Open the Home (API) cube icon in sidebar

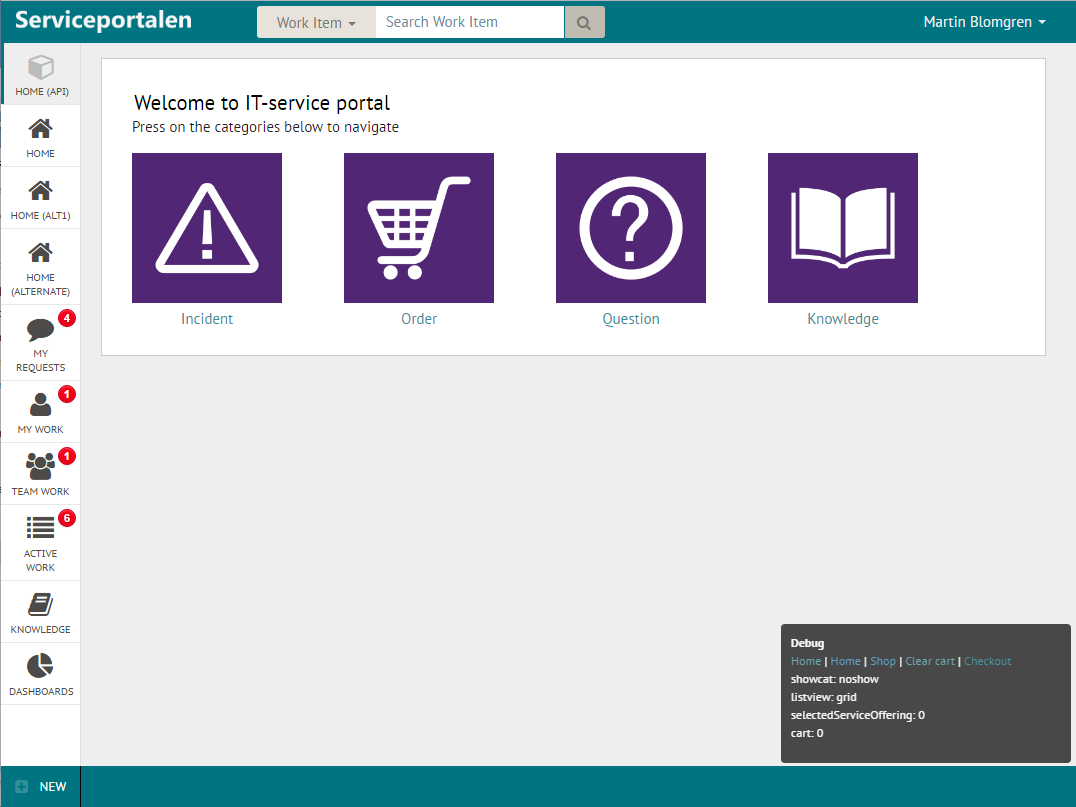[x=40, y=67]
